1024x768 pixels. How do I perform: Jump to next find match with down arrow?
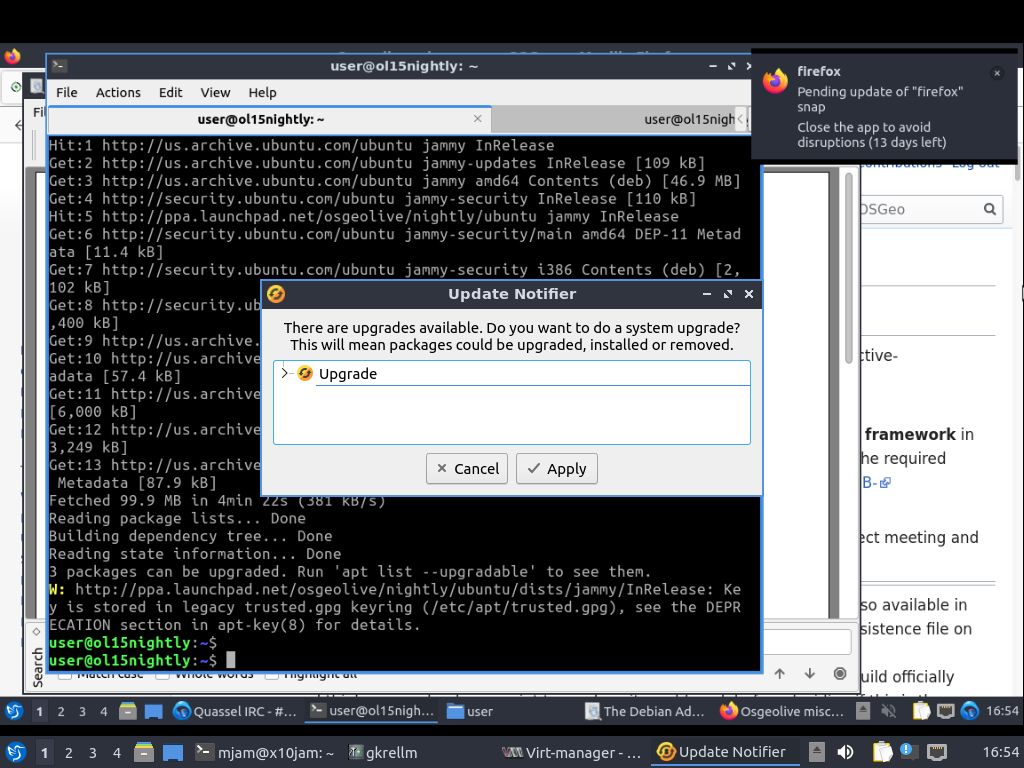click(x=810, y=673)
